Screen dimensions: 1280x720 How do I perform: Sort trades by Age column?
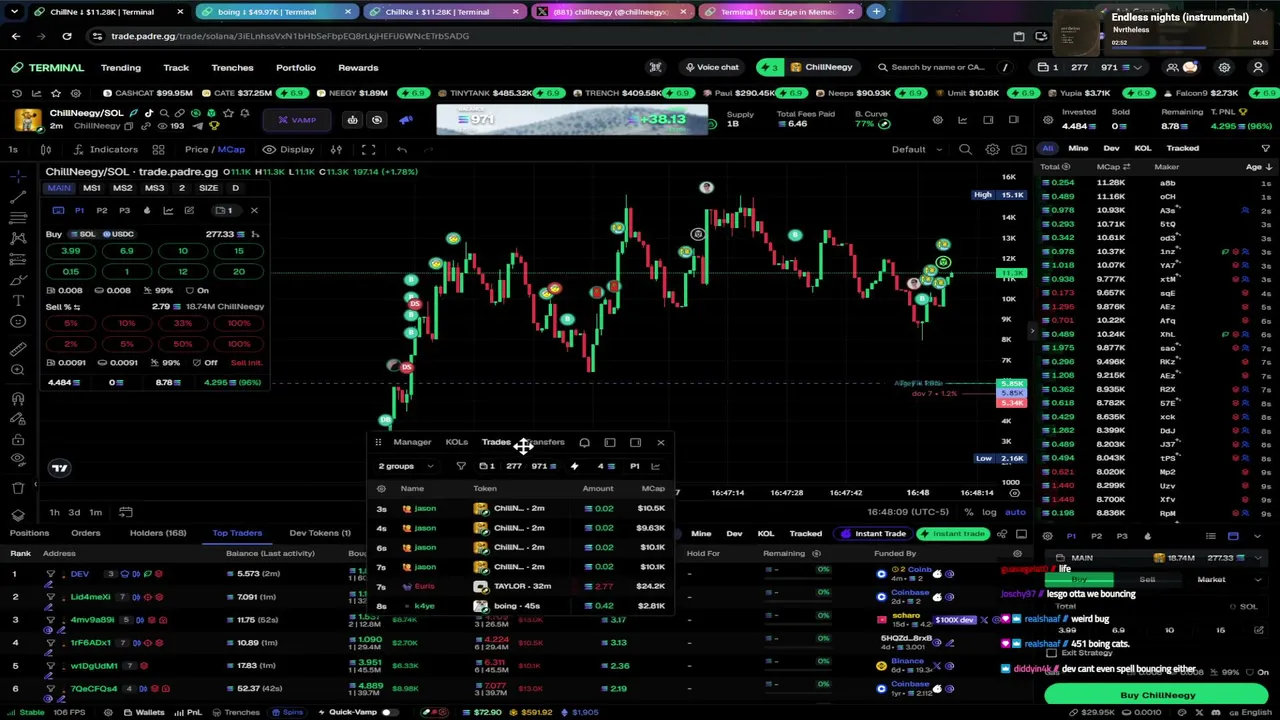tap(1258, 167)
